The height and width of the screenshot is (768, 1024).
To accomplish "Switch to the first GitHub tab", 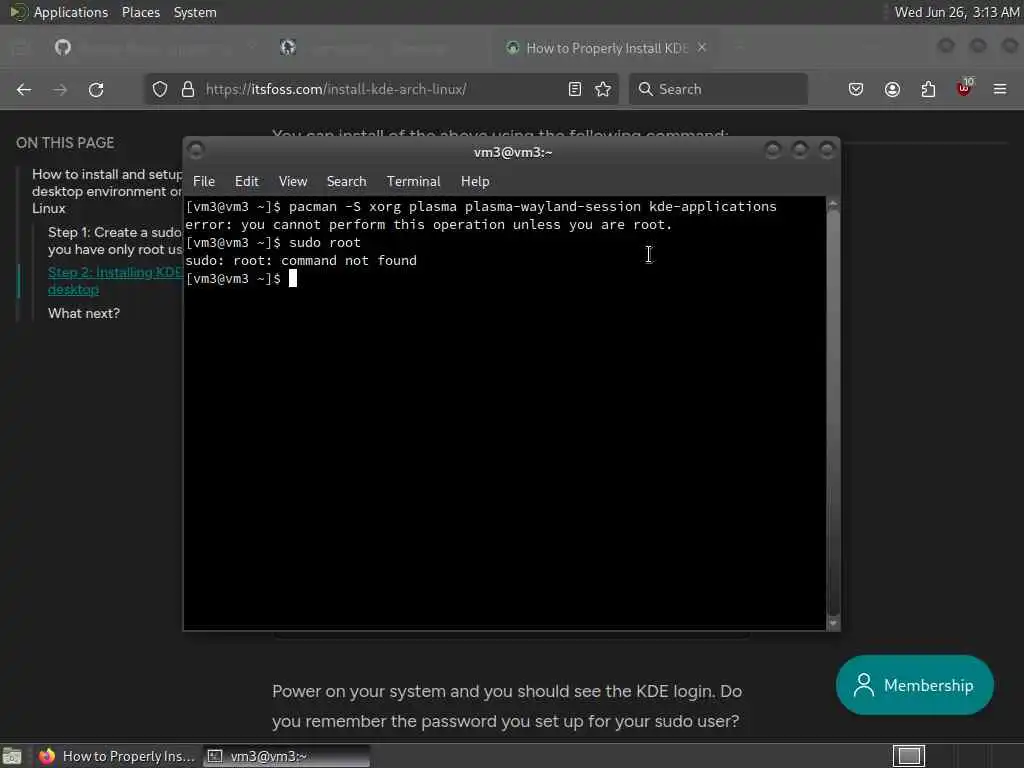I will [x=153, y=48].
